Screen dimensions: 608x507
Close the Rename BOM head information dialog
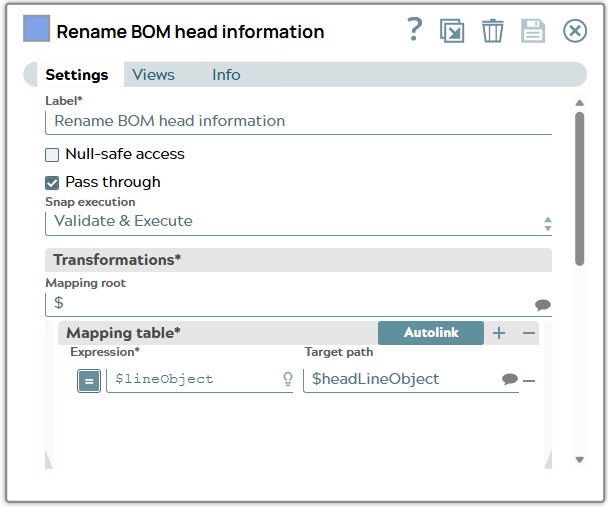click(575, 31)
